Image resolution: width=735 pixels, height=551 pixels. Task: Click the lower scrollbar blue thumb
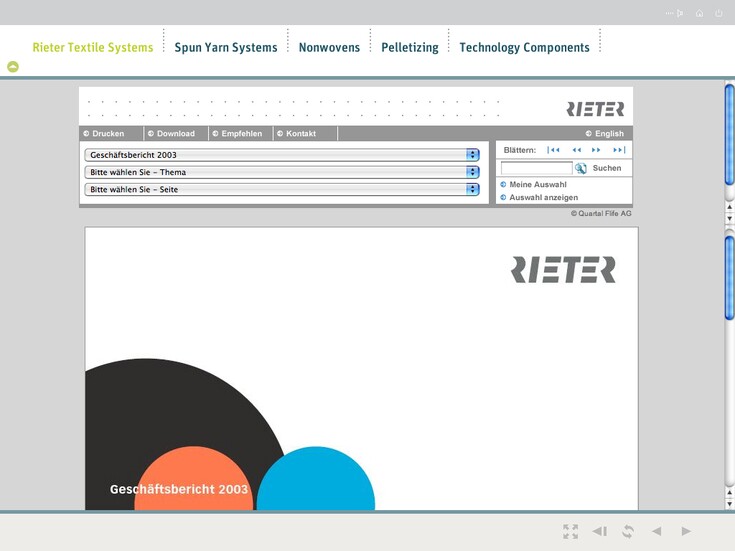point(729,278)
